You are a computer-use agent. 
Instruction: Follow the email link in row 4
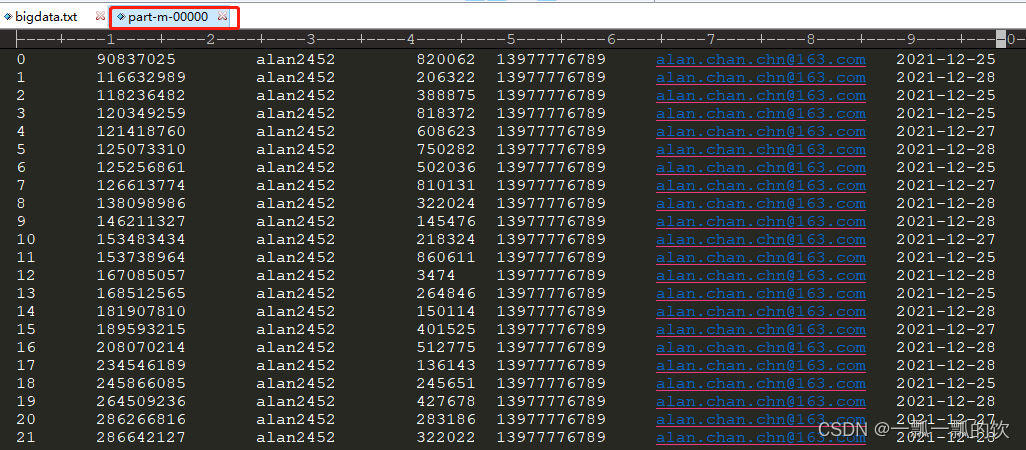point(761,131)
